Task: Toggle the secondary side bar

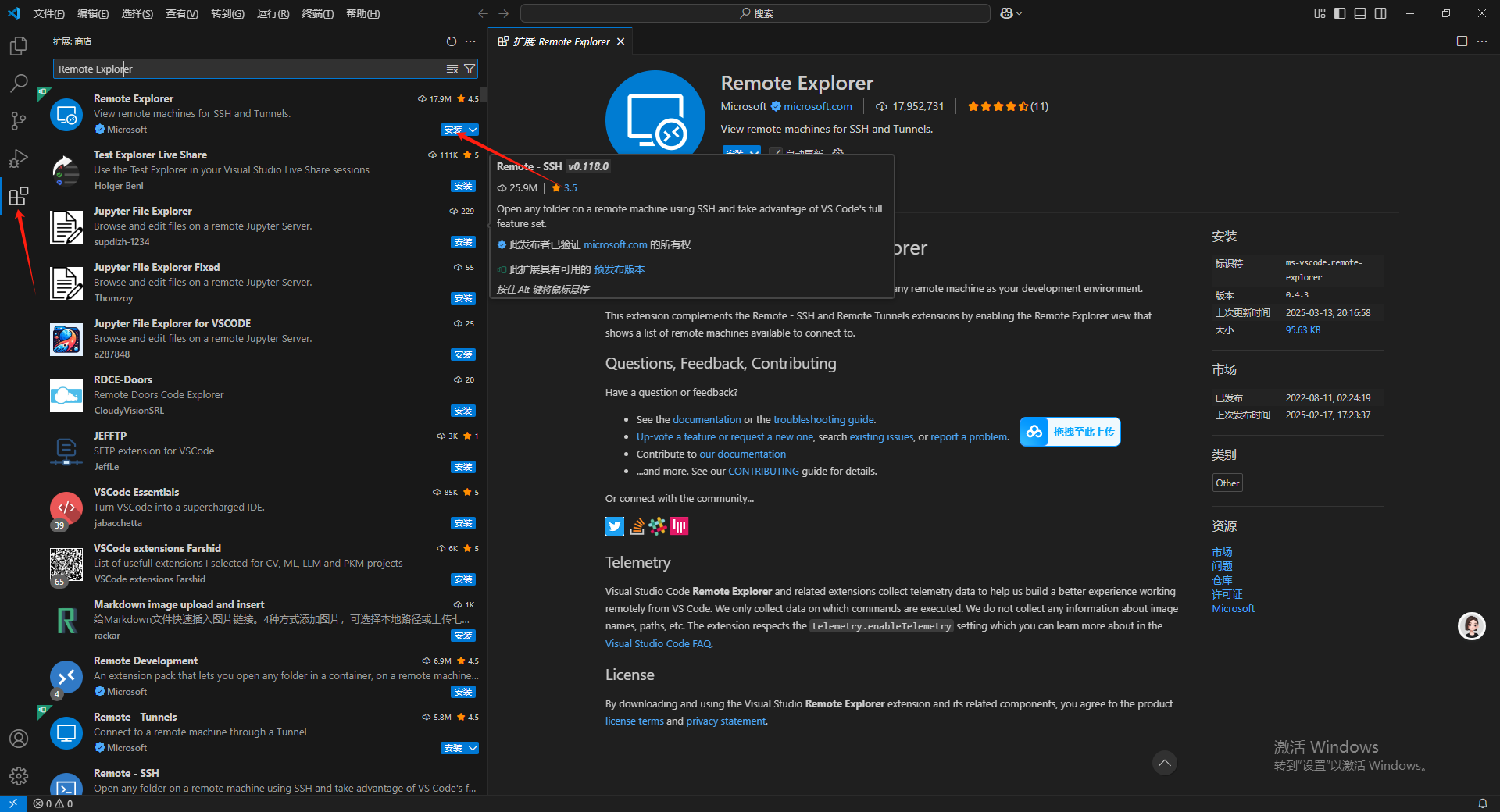Action: point(1380,13)
